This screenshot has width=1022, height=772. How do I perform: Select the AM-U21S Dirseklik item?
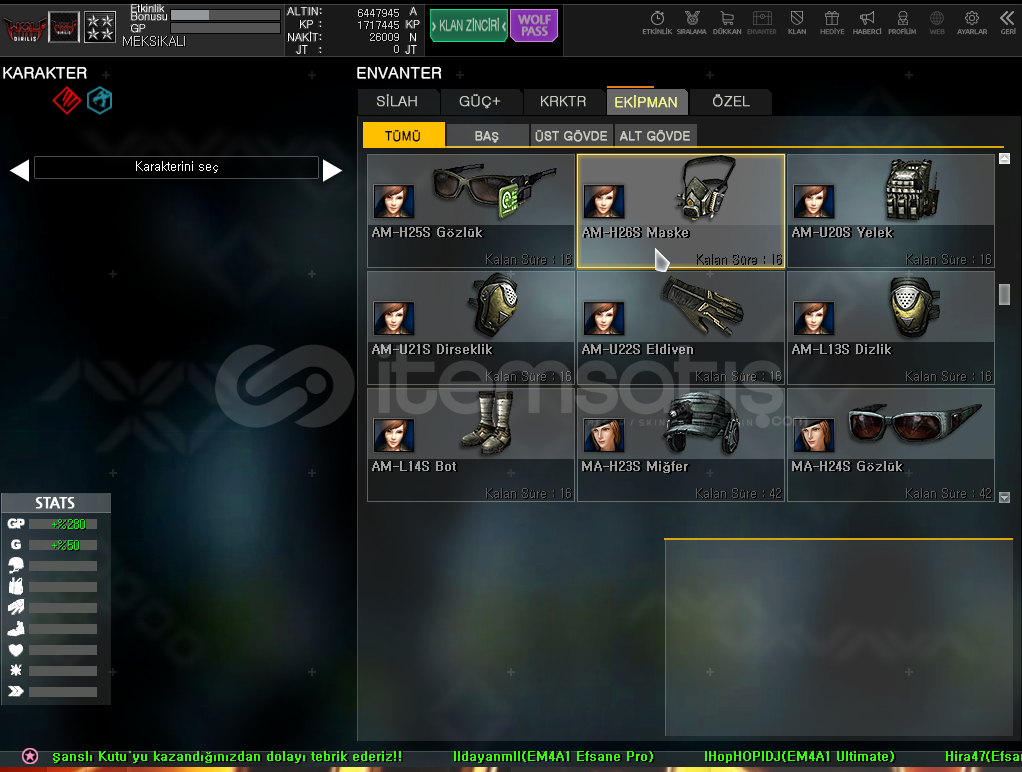pyautogui.click(x=471, y=328)
